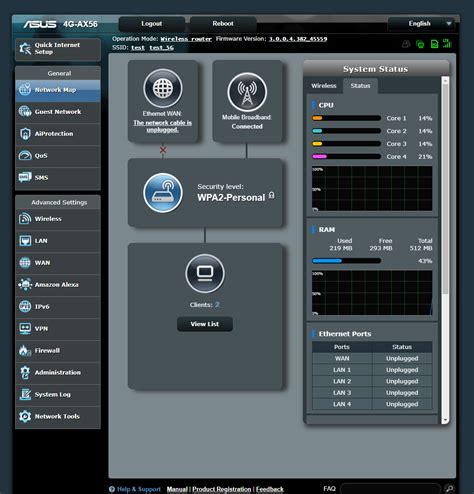Screen dimensions: 474x494
Task: Switch to the Wireless tab in System Status
Action: (x=324, y=86)
